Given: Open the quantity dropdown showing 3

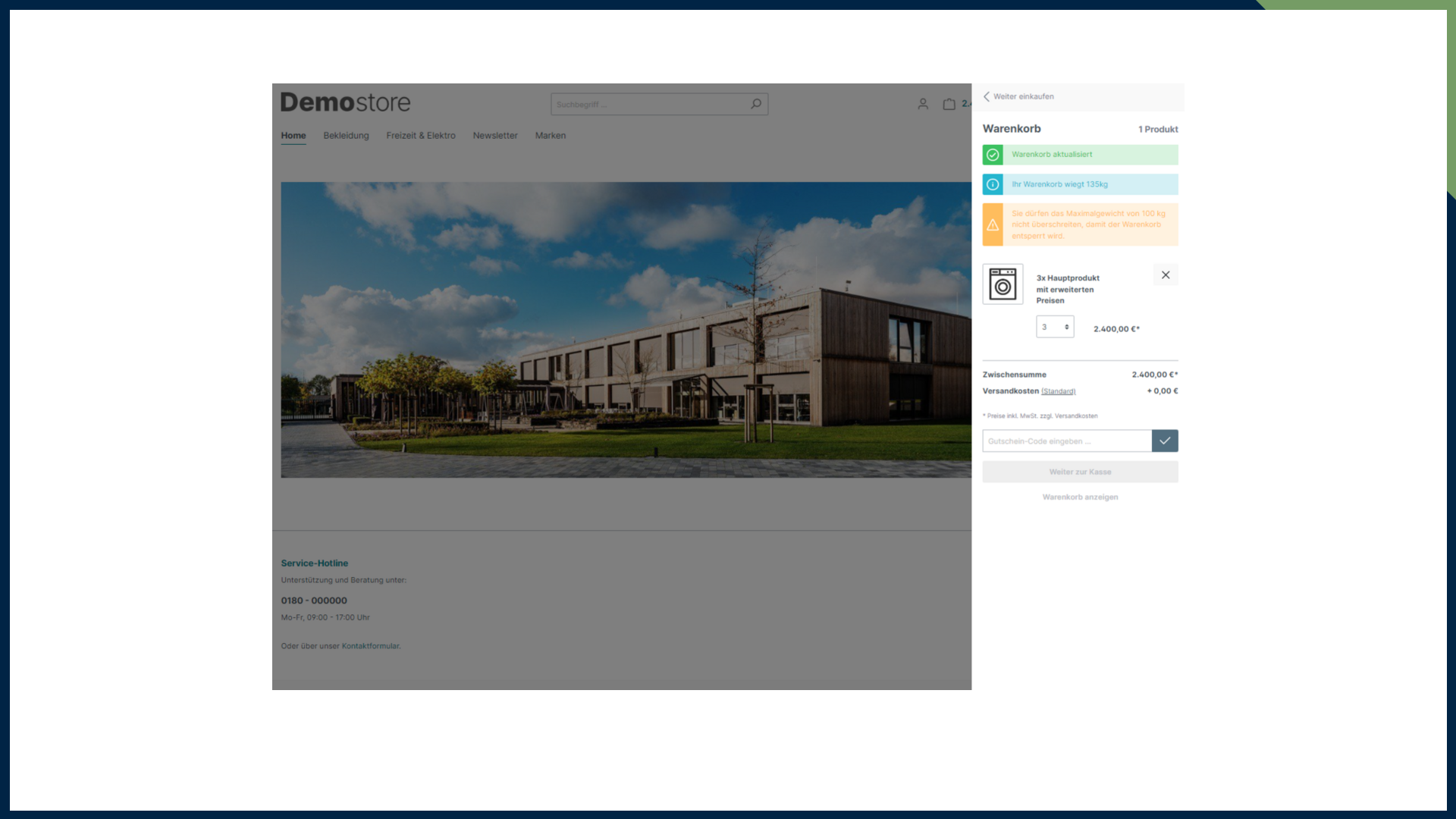Looking at the screenshot, I should 1055,327.
